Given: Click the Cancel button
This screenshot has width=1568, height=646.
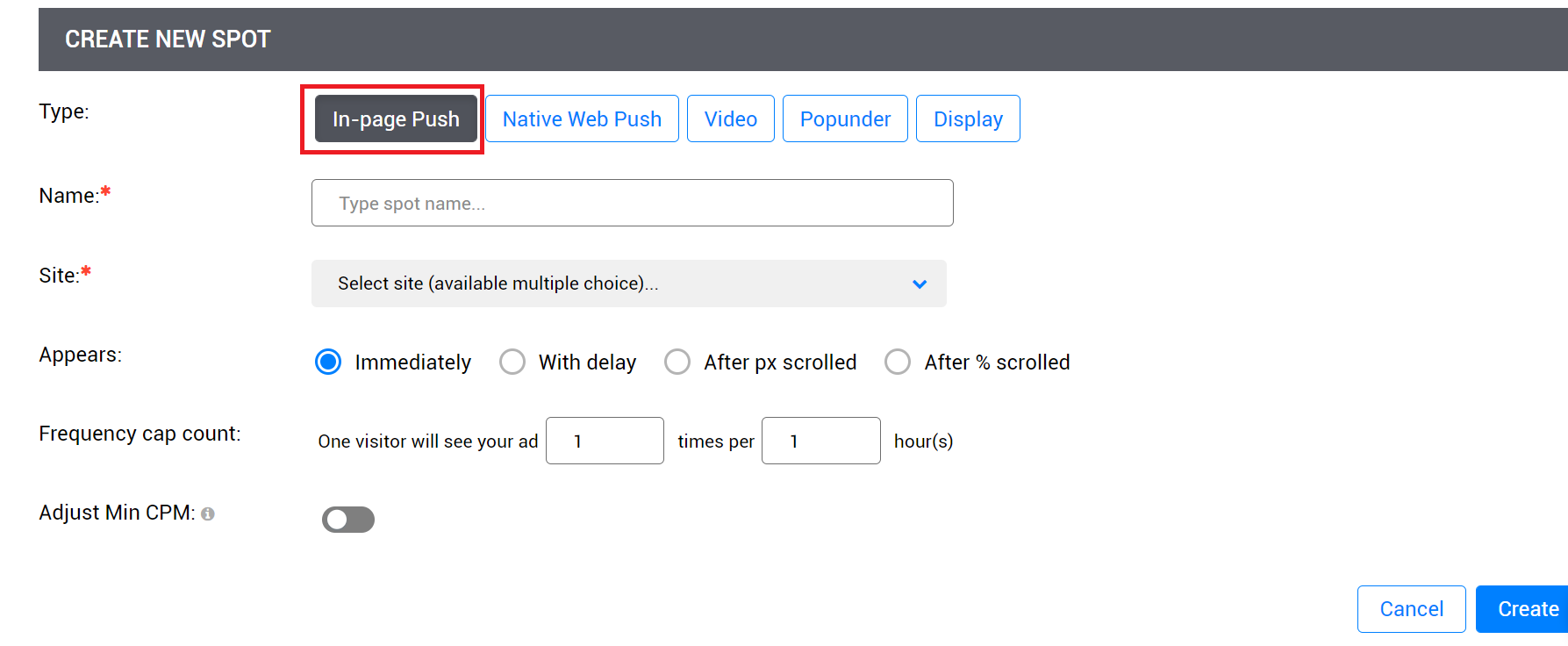Looking at the screenshot, I should tap(1411, 609).
